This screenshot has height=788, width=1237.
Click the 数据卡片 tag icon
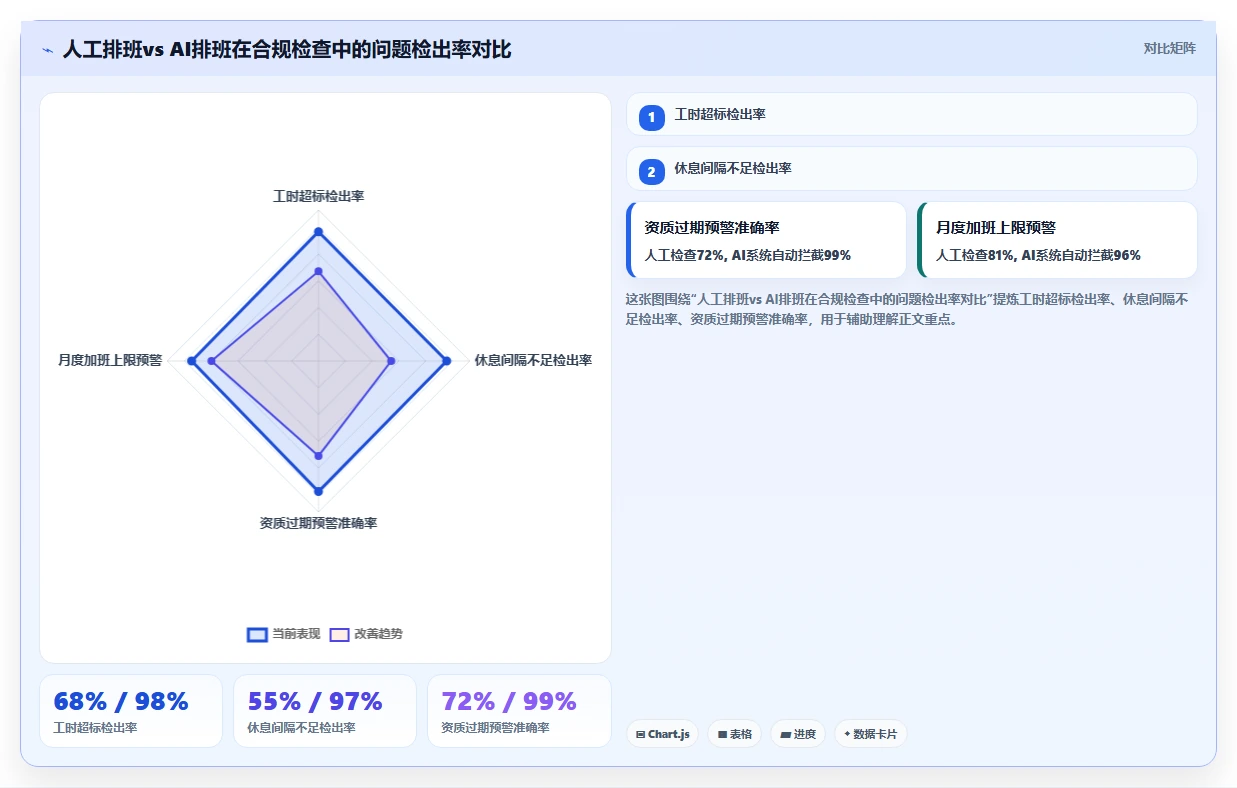coord(847,734)
